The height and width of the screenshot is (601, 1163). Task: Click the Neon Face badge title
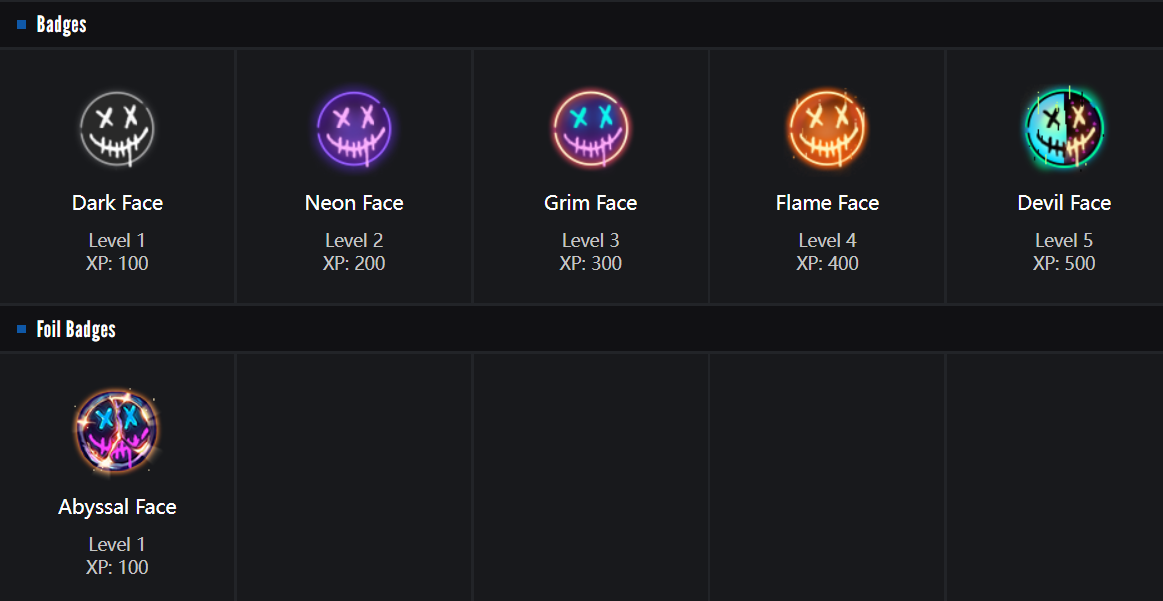pos(354,203)
